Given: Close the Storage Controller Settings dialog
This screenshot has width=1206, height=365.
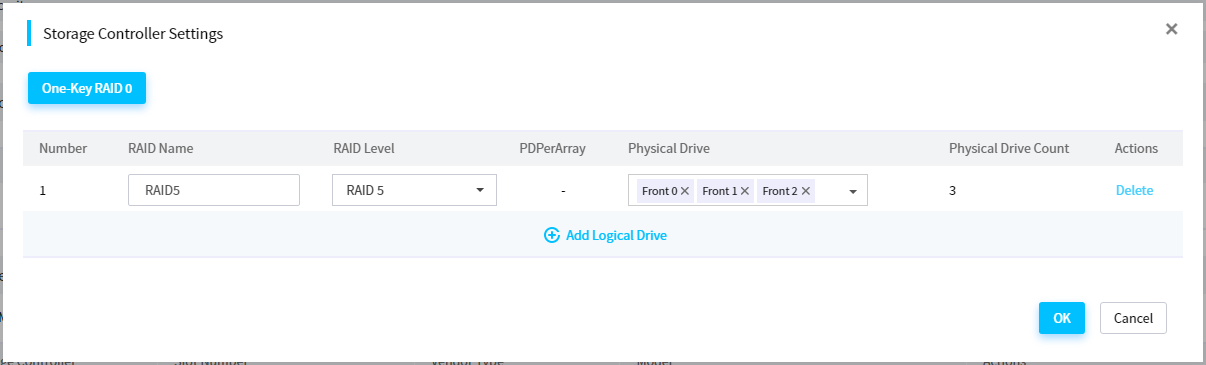Looking at the screenshot, I should pos(1171,29).
